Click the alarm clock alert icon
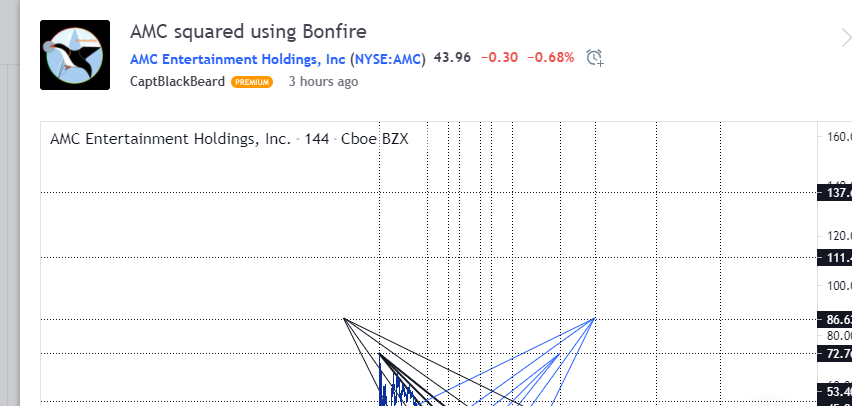 [595, 58]
